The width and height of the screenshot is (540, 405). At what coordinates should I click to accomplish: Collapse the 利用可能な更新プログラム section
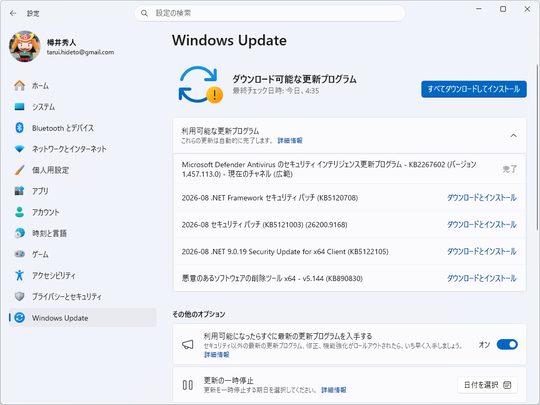click(513, 135)
